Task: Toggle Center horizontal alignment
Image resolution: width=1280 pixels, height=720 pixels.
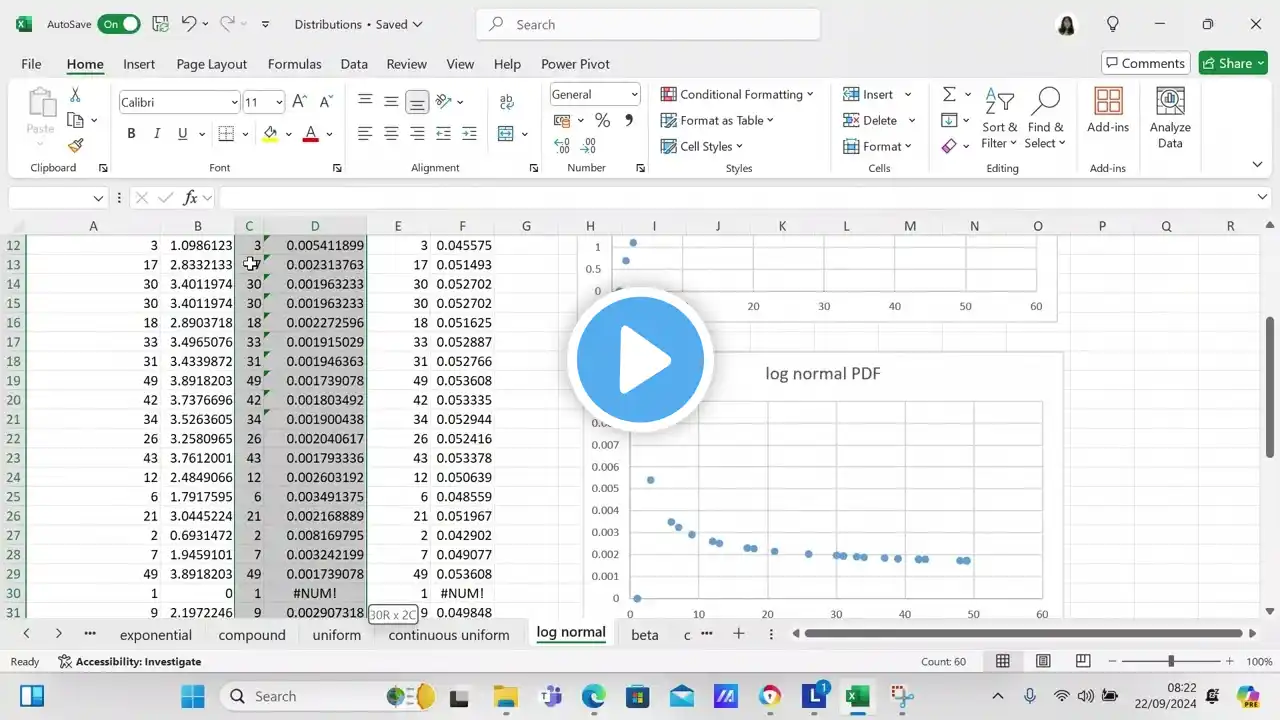Action: tap(391, 134)
